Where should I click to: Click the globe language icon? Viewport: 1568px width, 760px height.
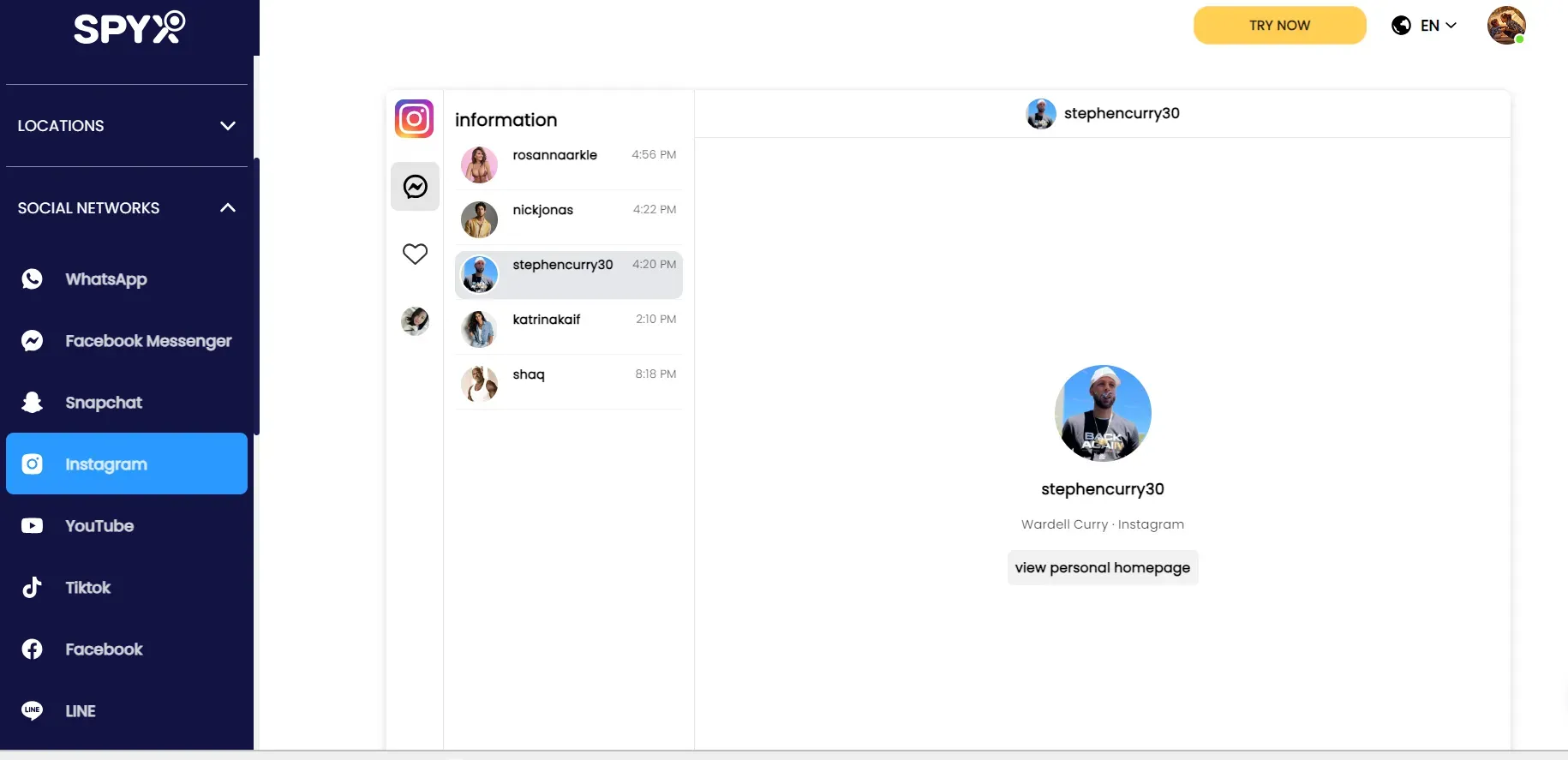[1401, 26]
